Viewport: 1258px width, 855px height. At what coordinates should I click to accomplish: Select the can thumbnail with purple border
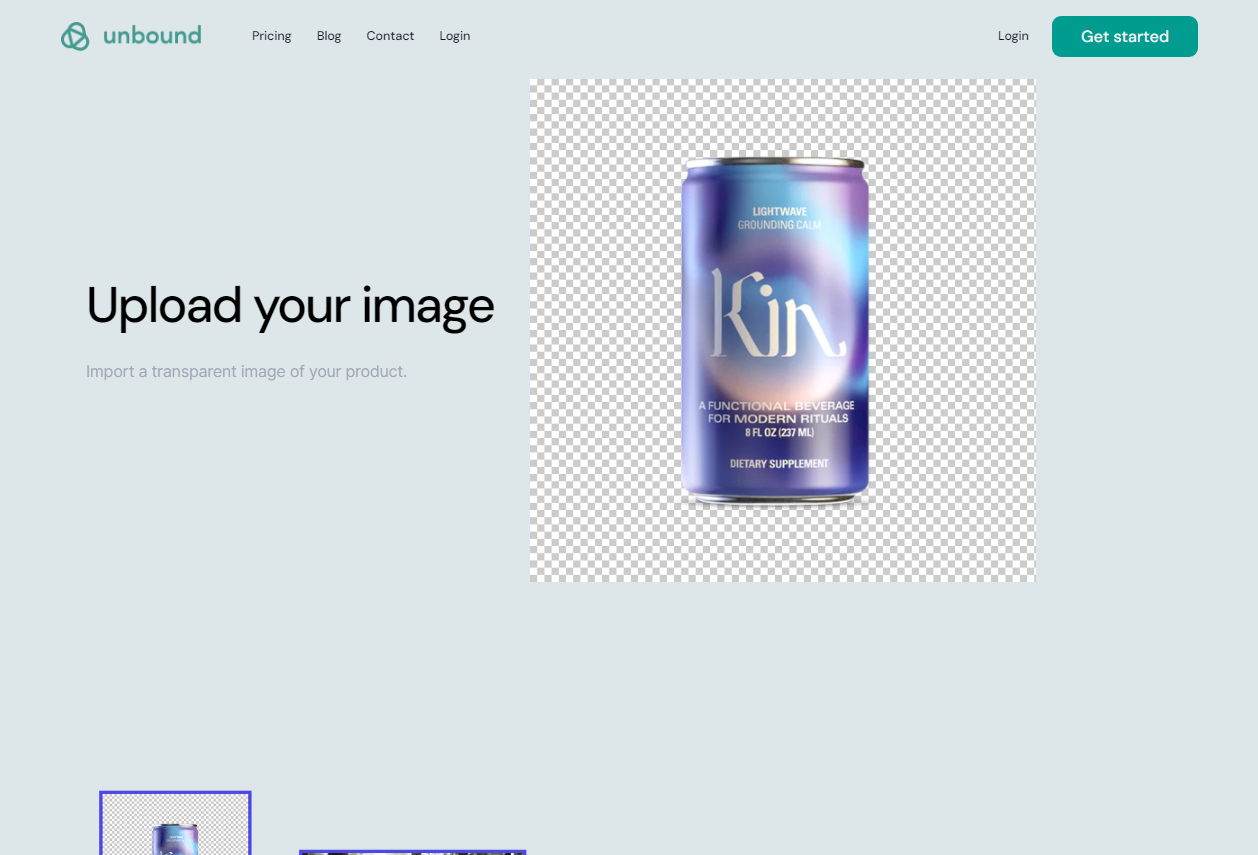click(x=175, y=823)
